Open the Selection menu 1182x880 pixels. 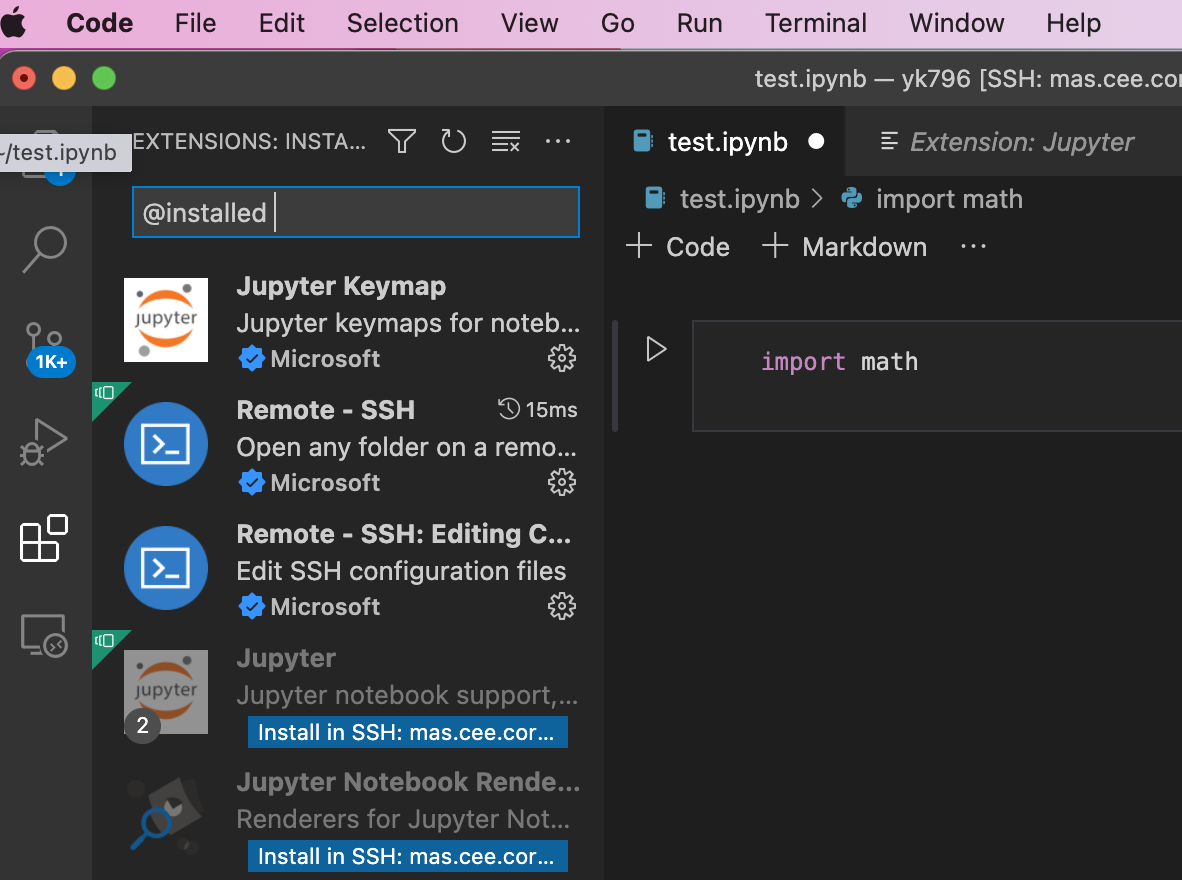point(403,23)
